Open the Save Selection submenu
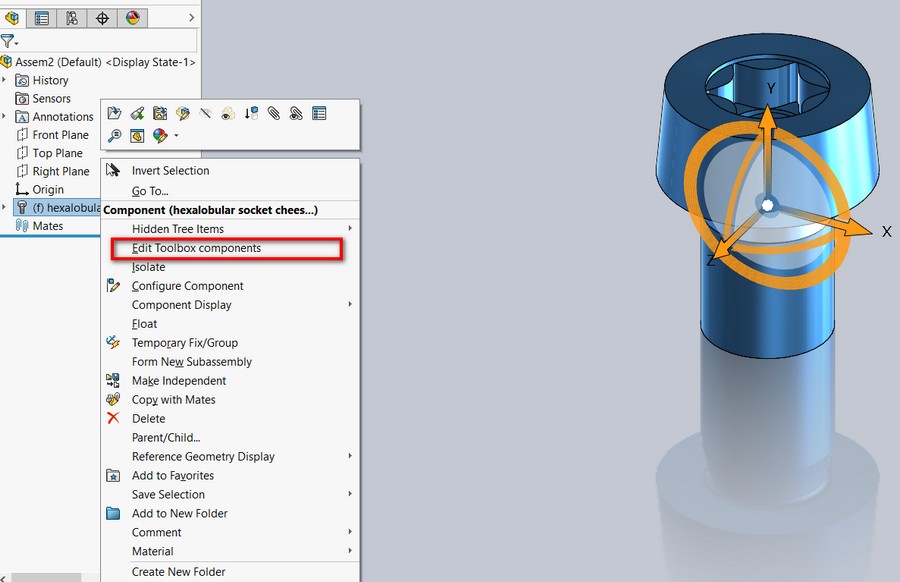Screen dimensions: 900x582 [230, 494]
